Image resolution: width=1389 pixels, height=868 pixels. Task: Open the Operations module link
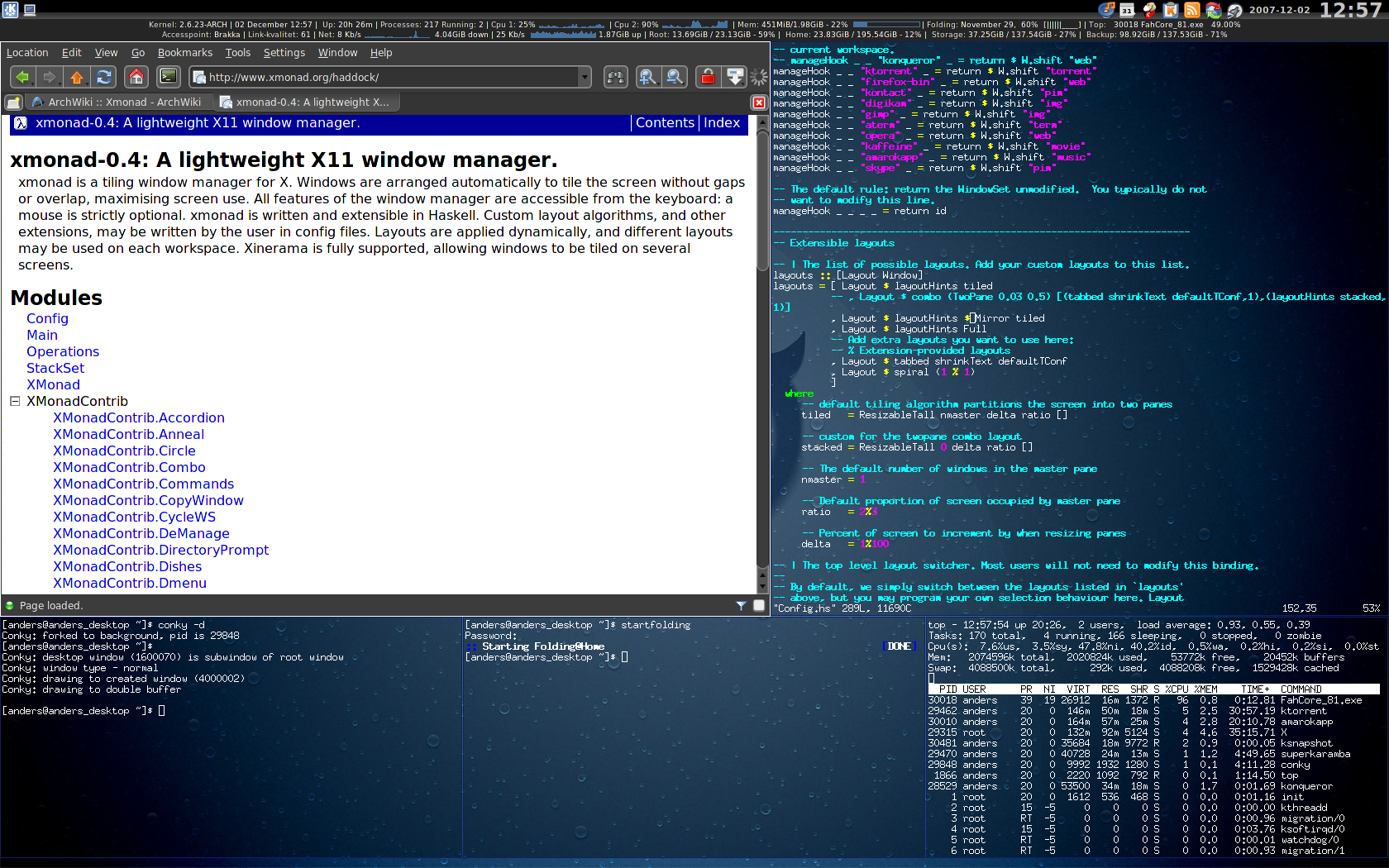(x=63, y=351)
